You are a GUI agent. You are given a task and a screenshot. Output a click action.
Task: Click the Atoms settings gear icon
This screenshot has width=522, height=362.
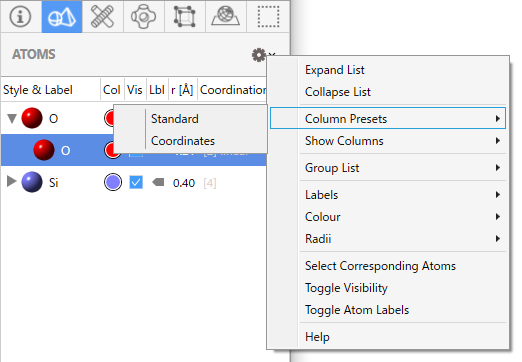259,55
